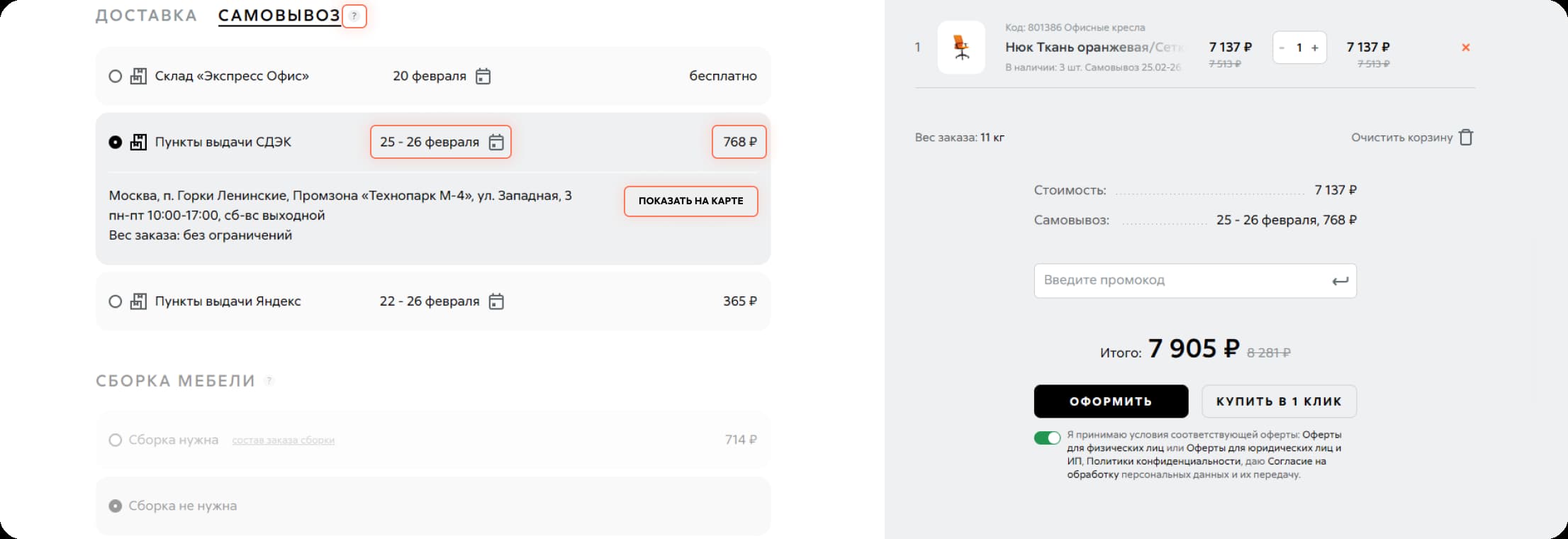Image resolution: width=1568 pixels, height=539 pixels.
Task: Submit promo code with enter arrow icon
Action: click(1339, 282)
